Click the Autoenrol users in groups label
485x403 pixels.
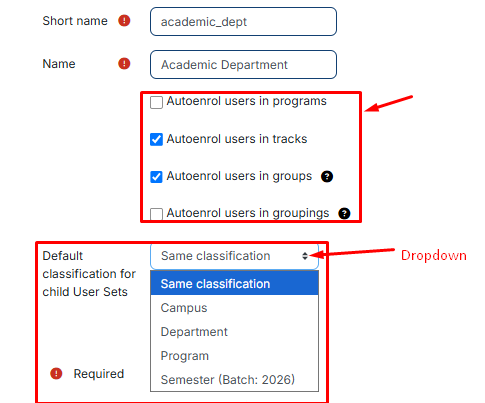[239, 176]
